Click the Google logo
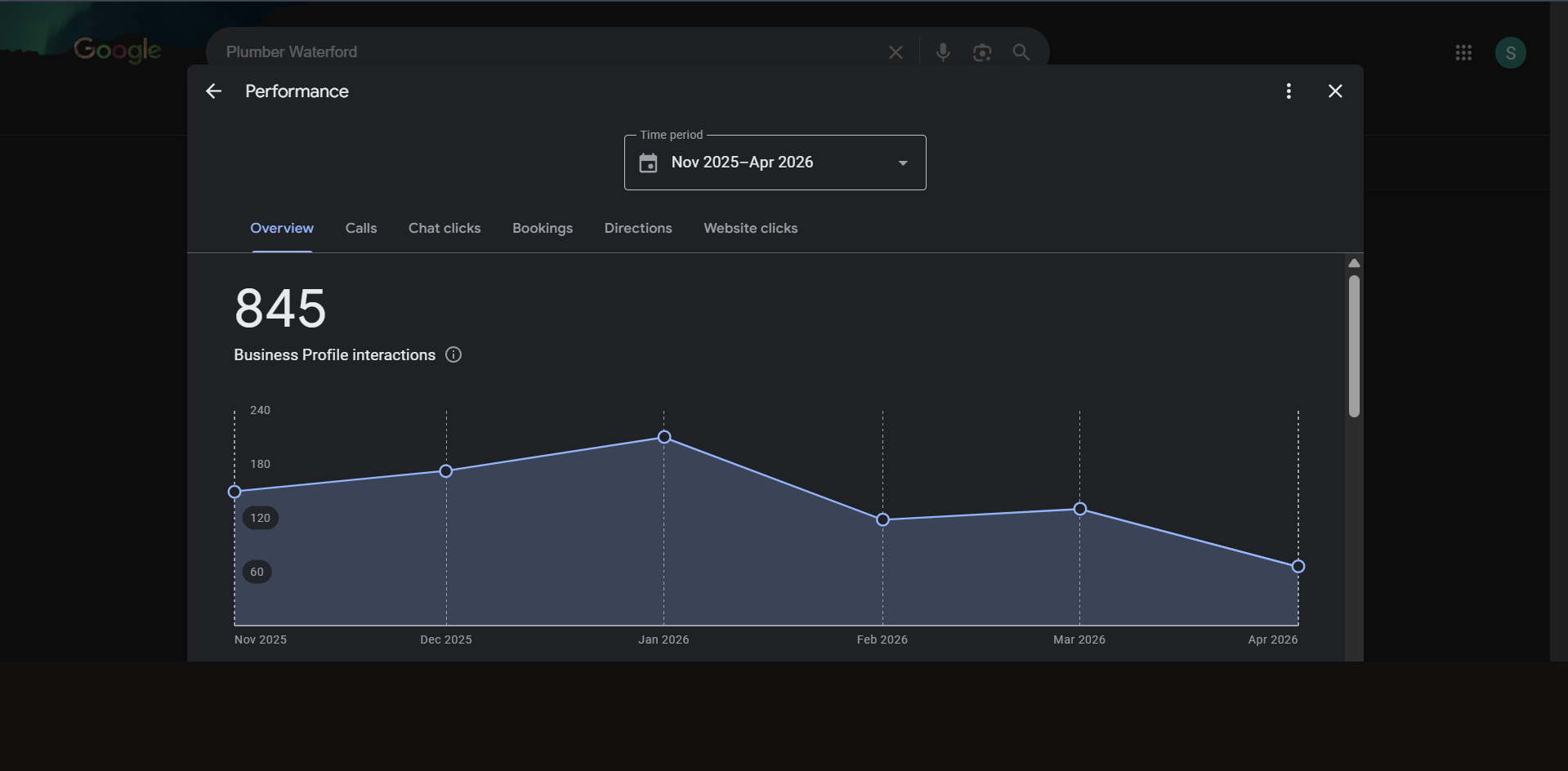This screenshot has height=771, width=1568. point(117,50)
